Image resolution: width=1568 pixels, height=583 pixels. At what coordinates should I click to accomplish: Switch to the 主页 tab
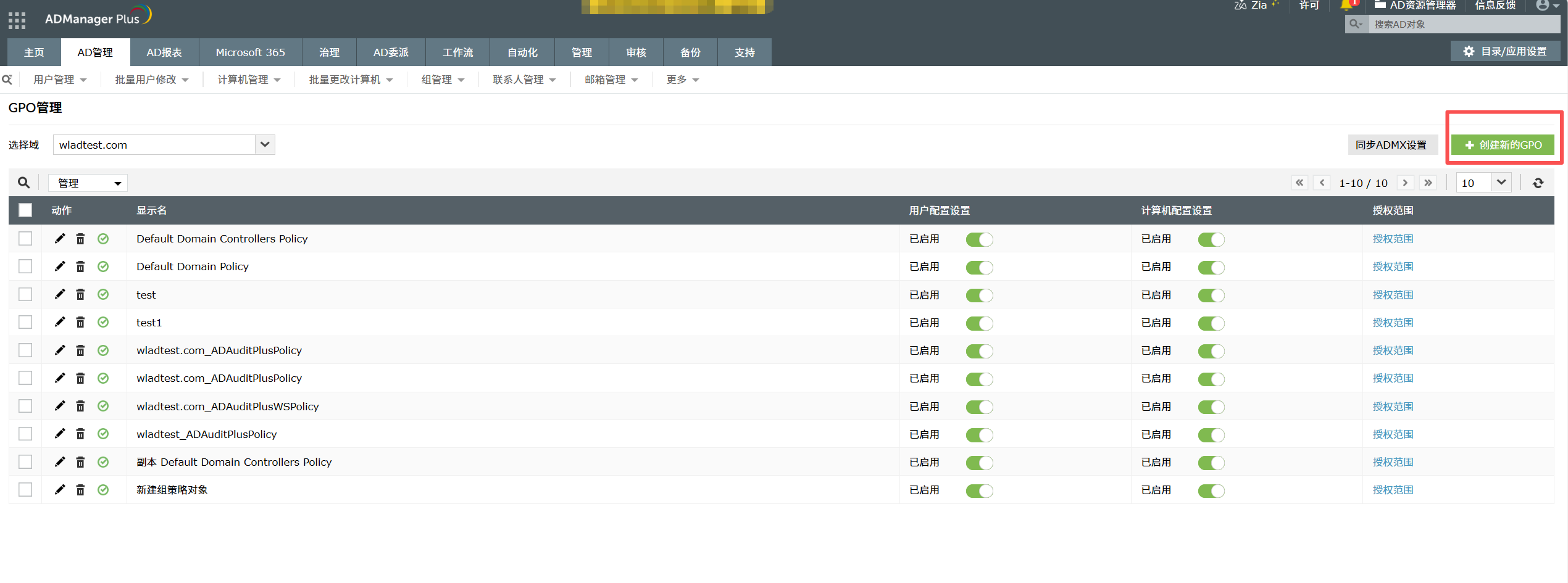[x=34, y=52]
